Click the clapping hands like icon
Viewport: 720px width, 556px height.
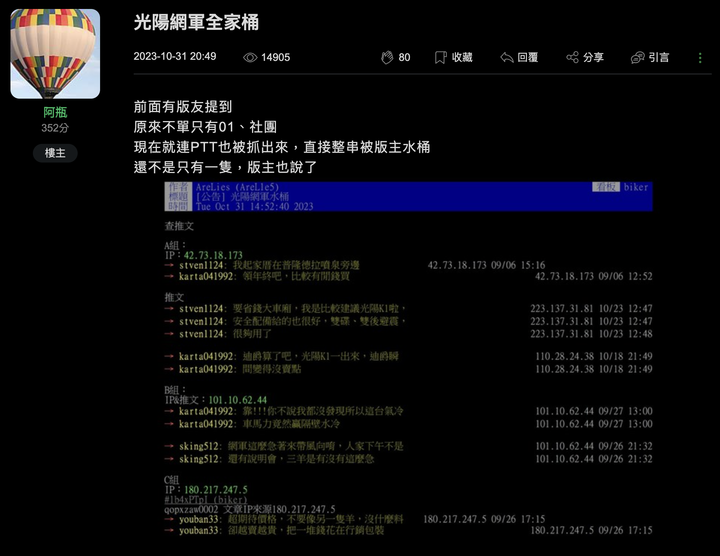pyautogui.click(x=387, y=57)
